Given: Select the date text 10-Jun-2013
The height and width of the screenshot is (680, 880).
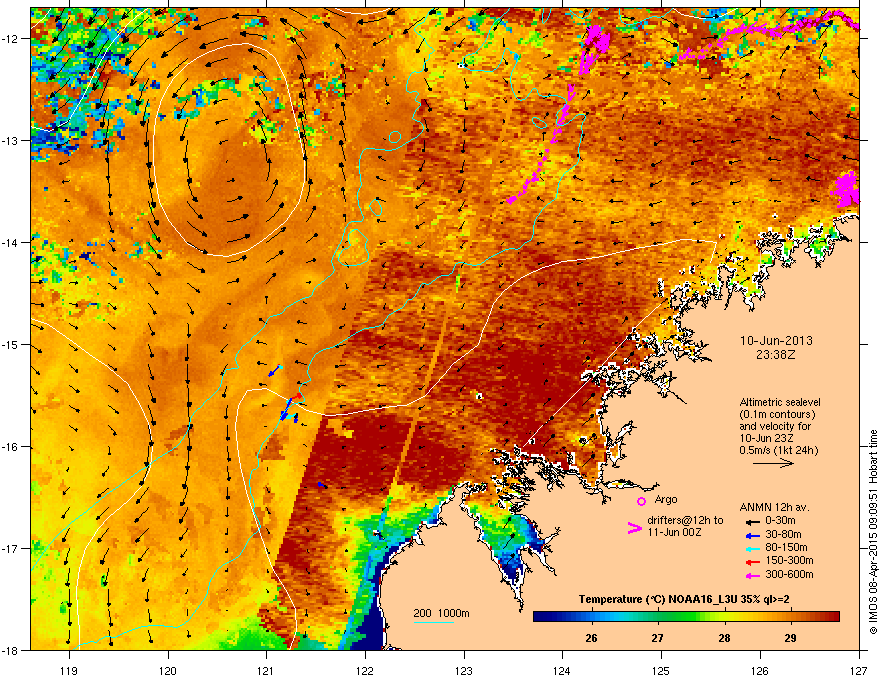Looking at the screenshot, I should pyautogui.click(x=776, y=341).
